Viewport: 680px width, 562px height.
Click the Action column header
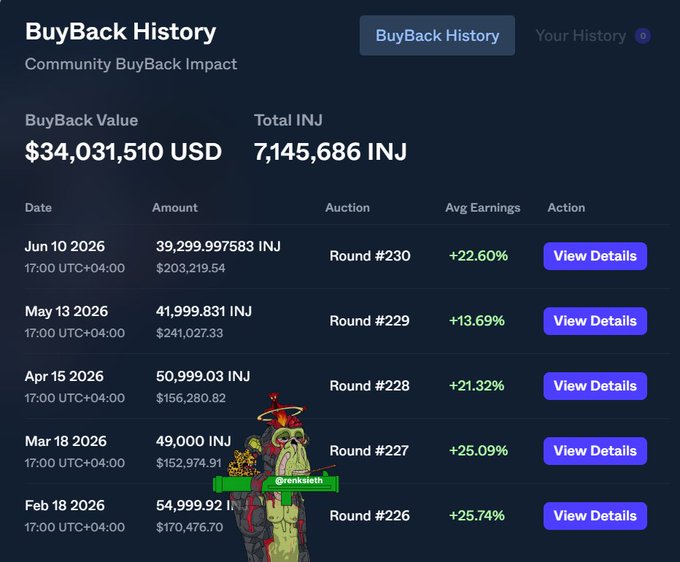(x=566, y=208)
